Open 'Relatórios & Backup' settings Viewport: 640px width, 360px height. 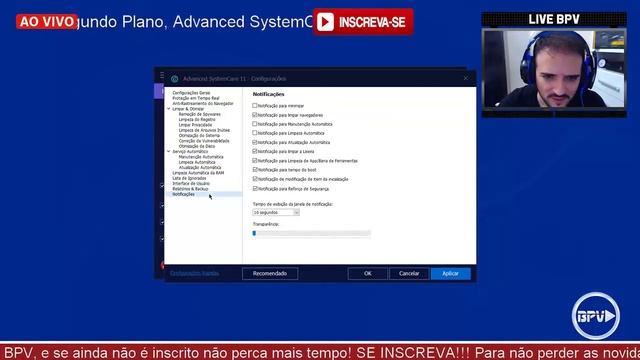click(x=190, y=189)
